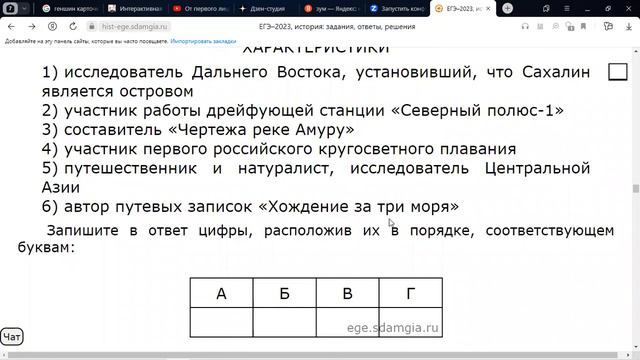Click column header 'Г' in answer table

tap(411, 293)
